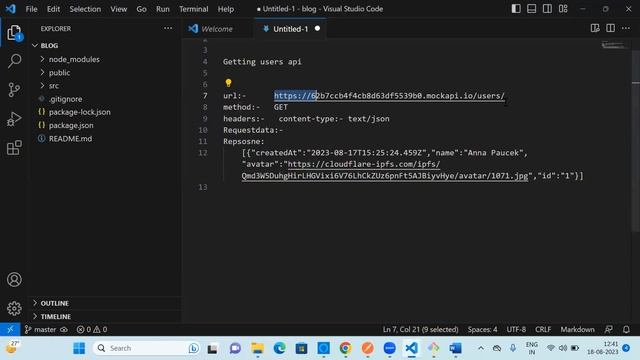Open the Terminal menu
Image resolution: width=640 pixels, height=360 pixels.
pos(193,9)
